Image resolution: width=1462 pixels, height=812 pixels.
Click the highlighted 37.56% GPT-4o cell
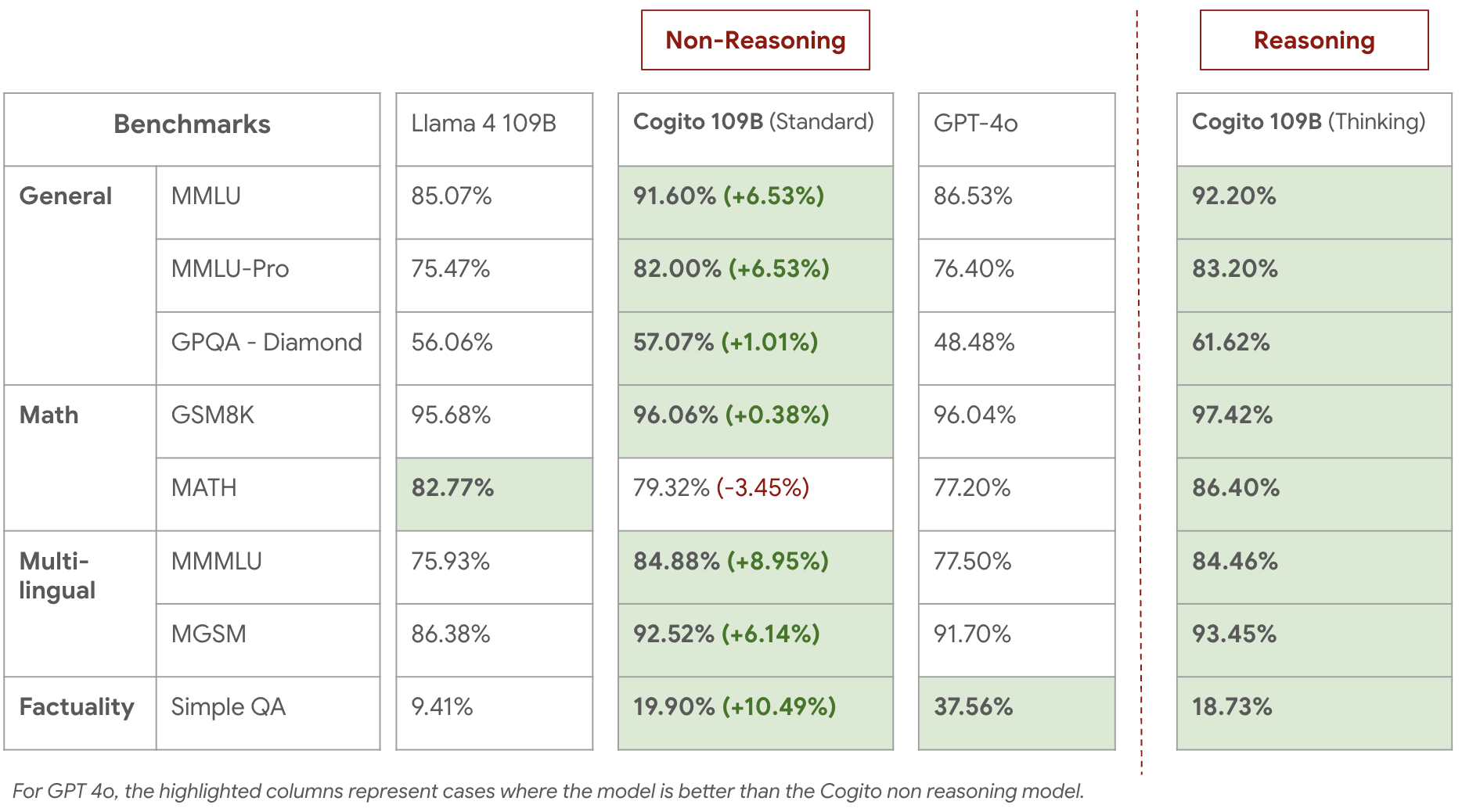point(1016,707)
